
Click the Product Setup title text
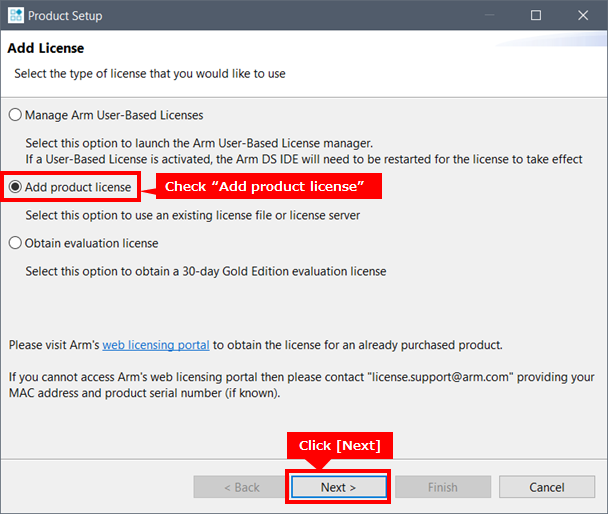[x=65, y=16]
